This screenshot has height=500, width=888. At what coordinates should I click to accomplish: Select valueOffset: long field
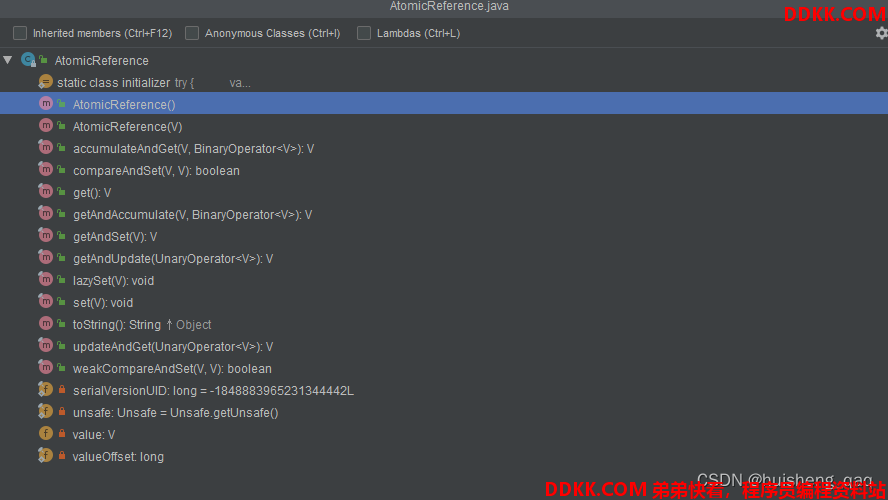point(444,456)
